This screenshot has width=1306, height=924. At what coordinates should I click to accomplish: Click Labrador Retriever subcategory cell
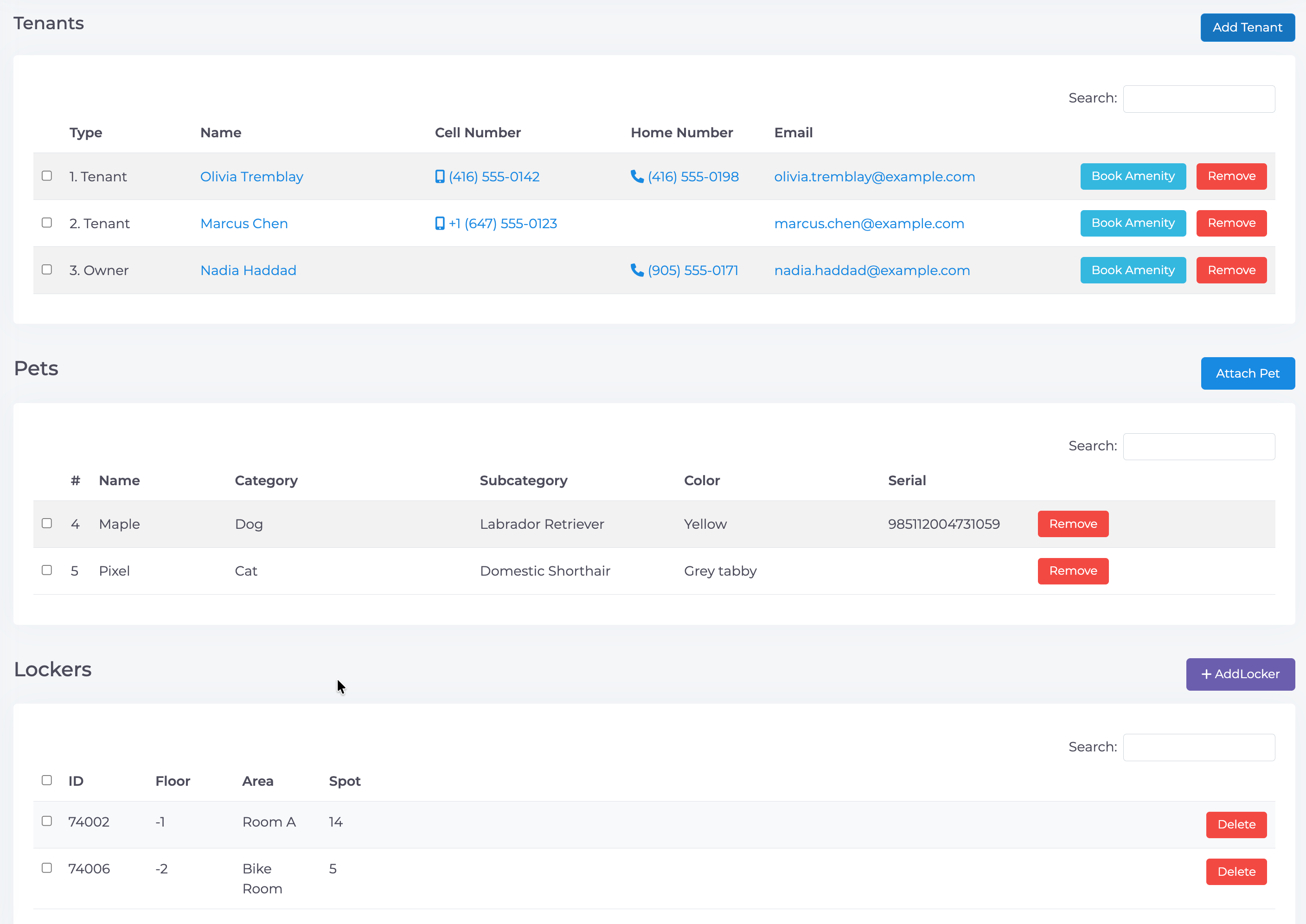tap(542, 524)
